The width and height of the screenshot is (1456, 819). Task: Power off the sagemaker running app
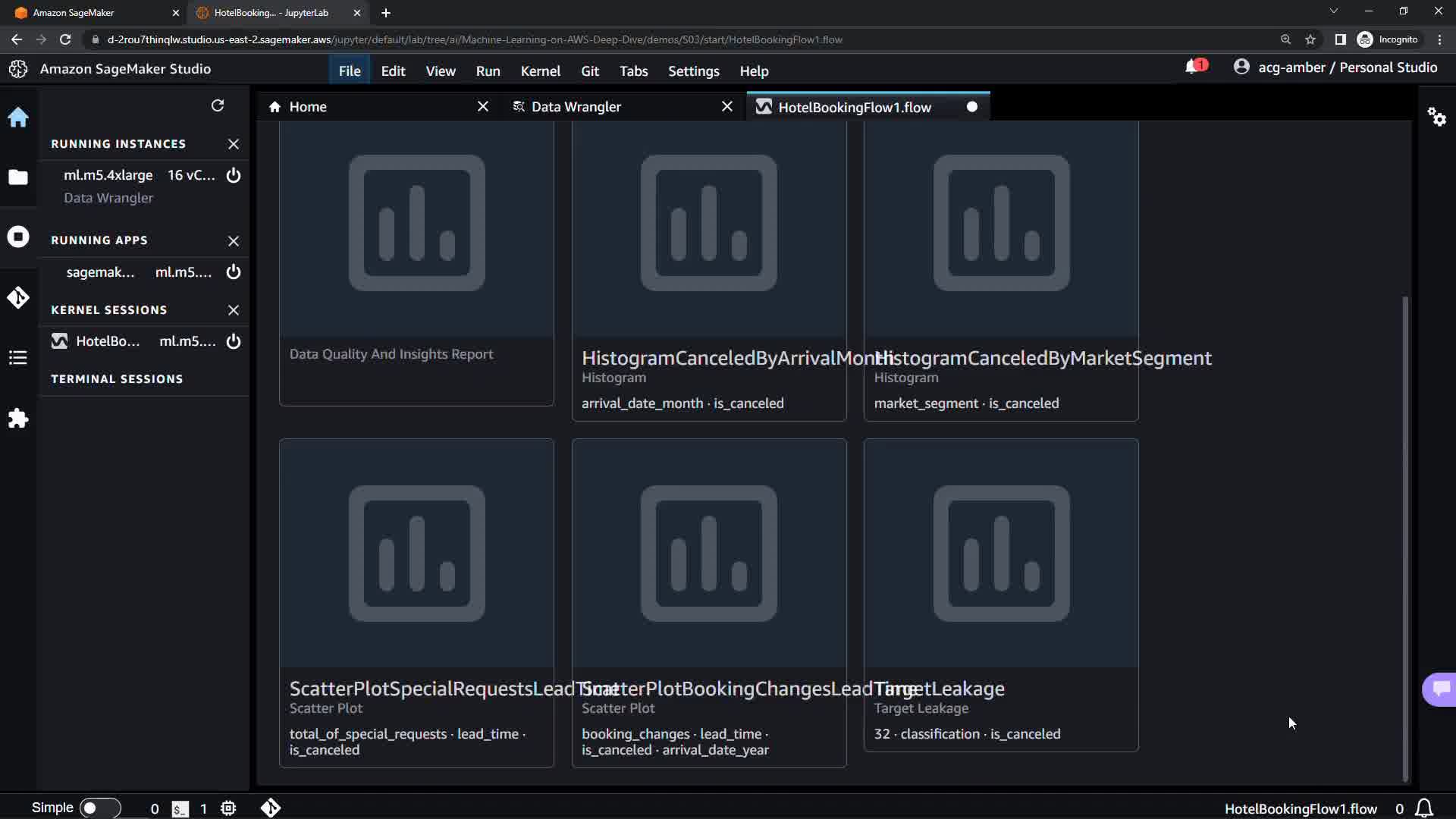click(234, 272)
